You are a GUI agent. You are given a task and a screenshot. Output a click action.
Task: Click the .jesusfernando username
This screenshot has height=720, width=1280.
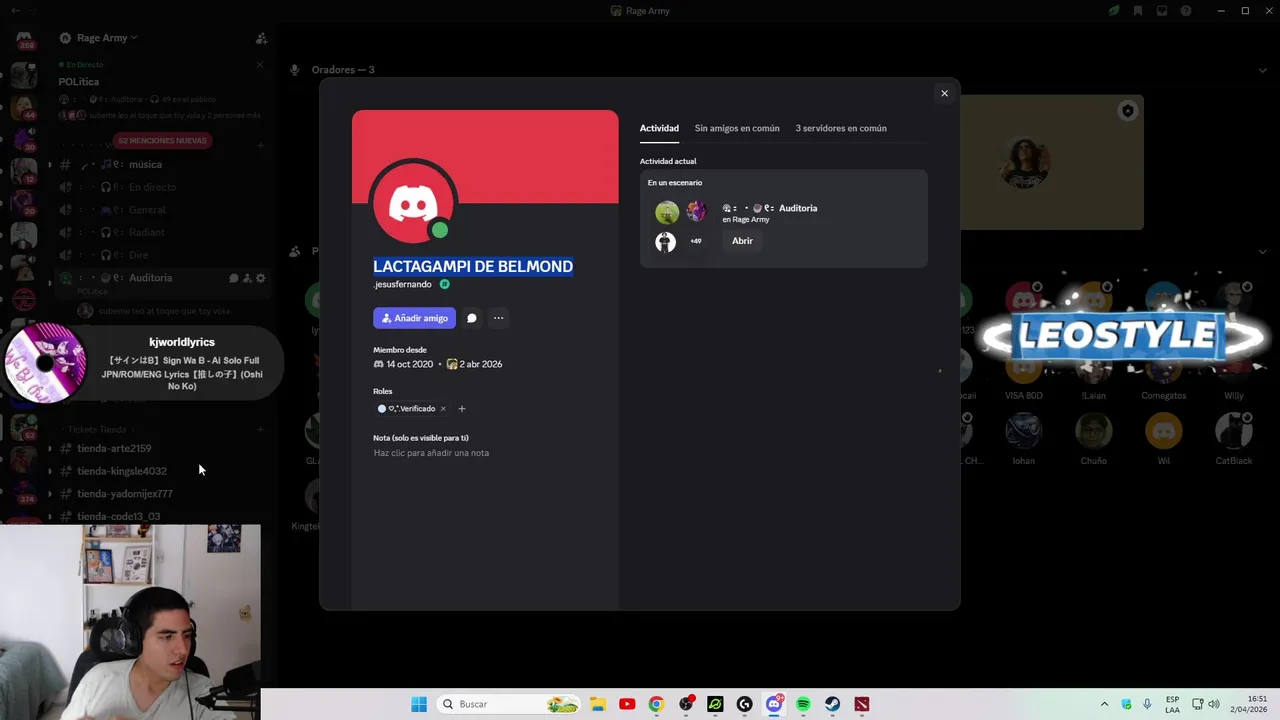point(403,284)
